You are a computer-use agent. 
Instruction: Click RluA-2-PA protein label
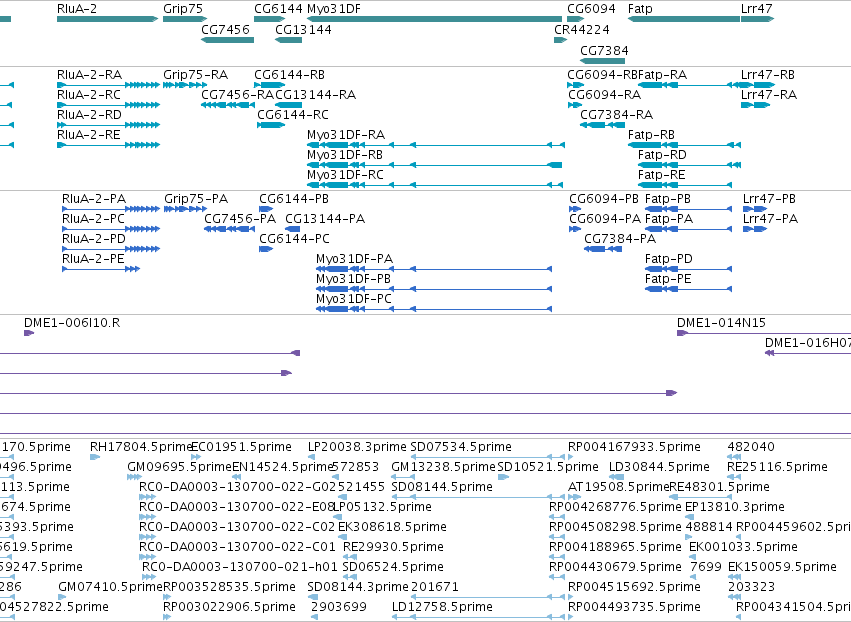point(94,199)
